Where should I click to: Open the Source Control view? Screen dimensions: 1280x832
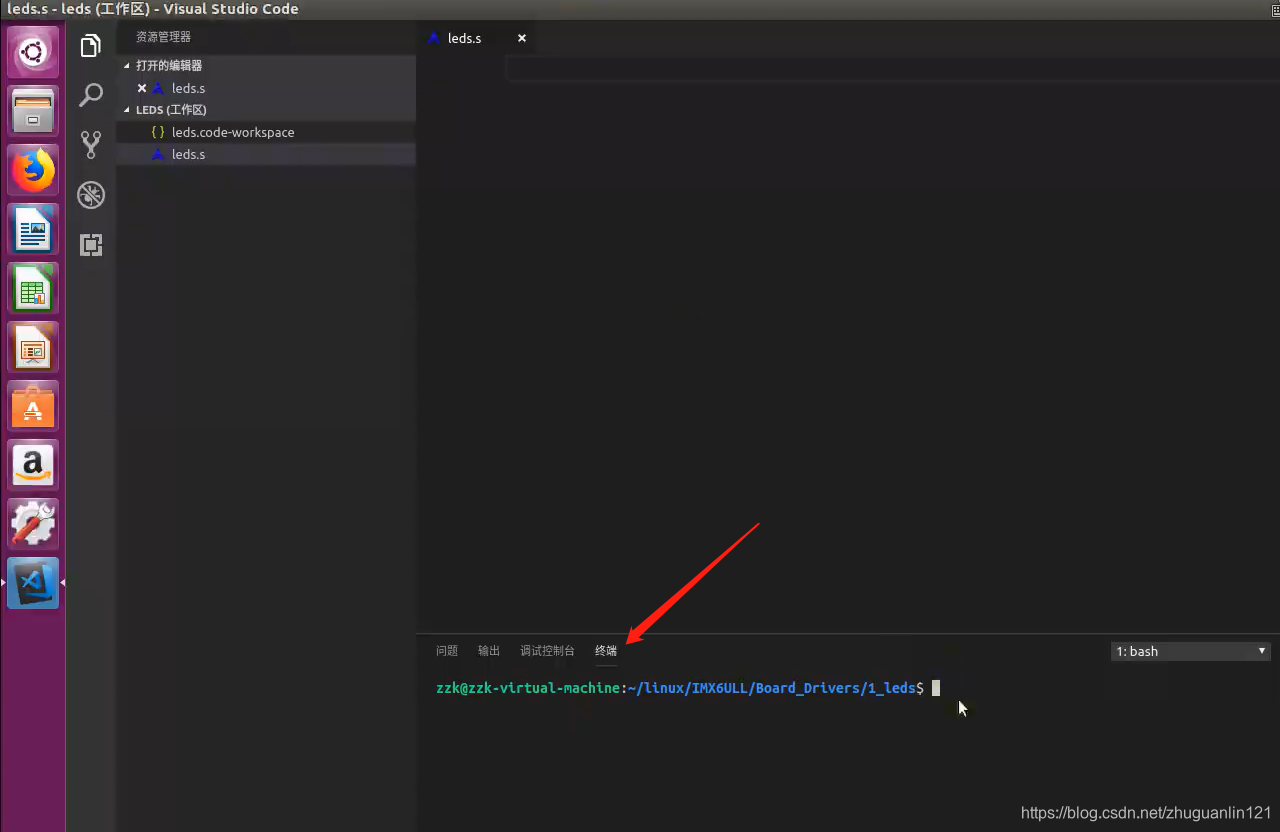click(x=91, y=145)
